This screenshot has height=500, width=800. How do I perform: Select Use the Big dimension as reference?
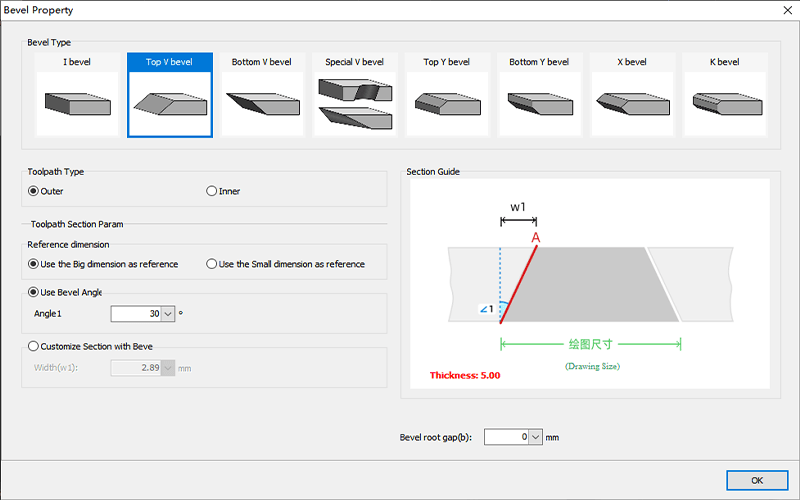click(x=33, y=264)
